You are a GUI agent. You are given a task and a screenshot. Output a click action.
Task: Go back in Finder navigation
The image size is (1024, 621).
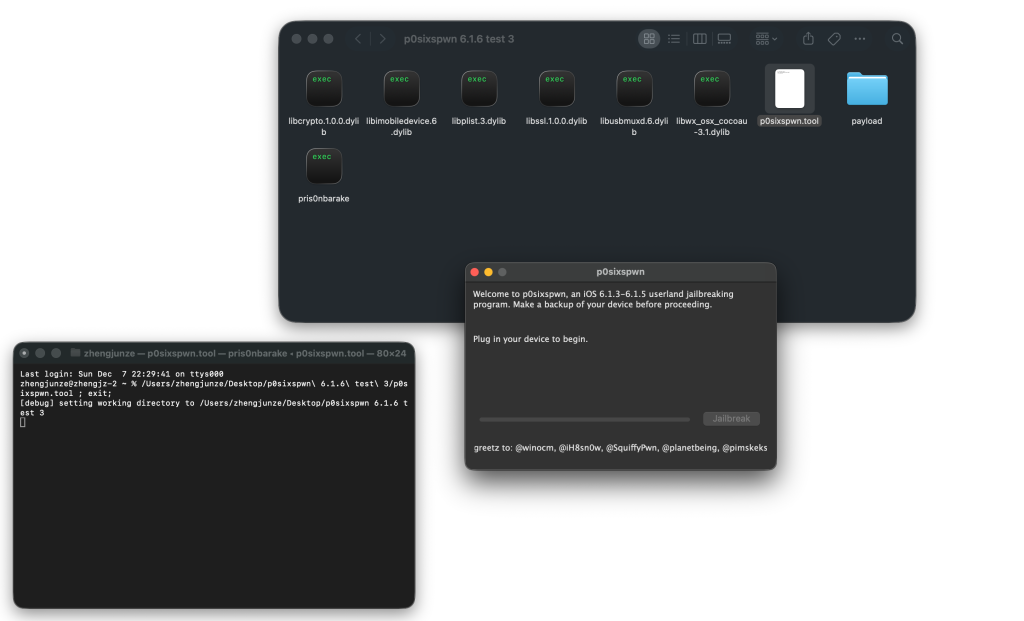(x=359, y=39)
